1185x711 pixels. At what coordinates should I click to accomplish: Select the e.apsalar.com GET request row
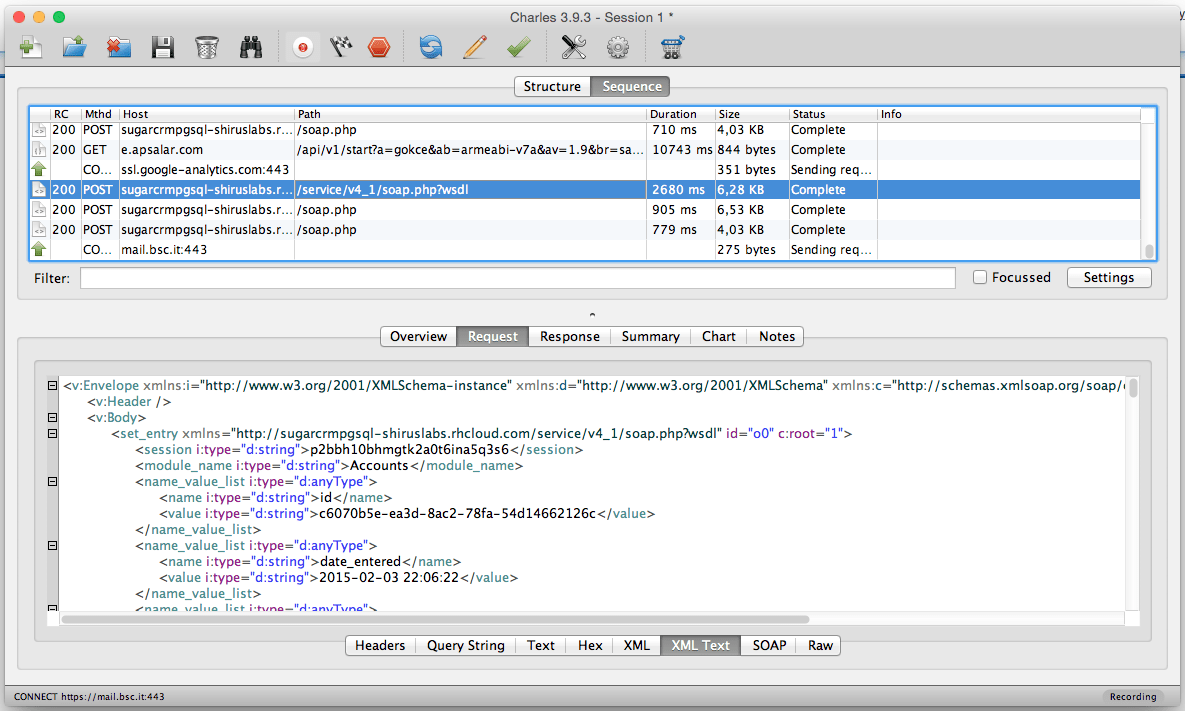(585, 150)
